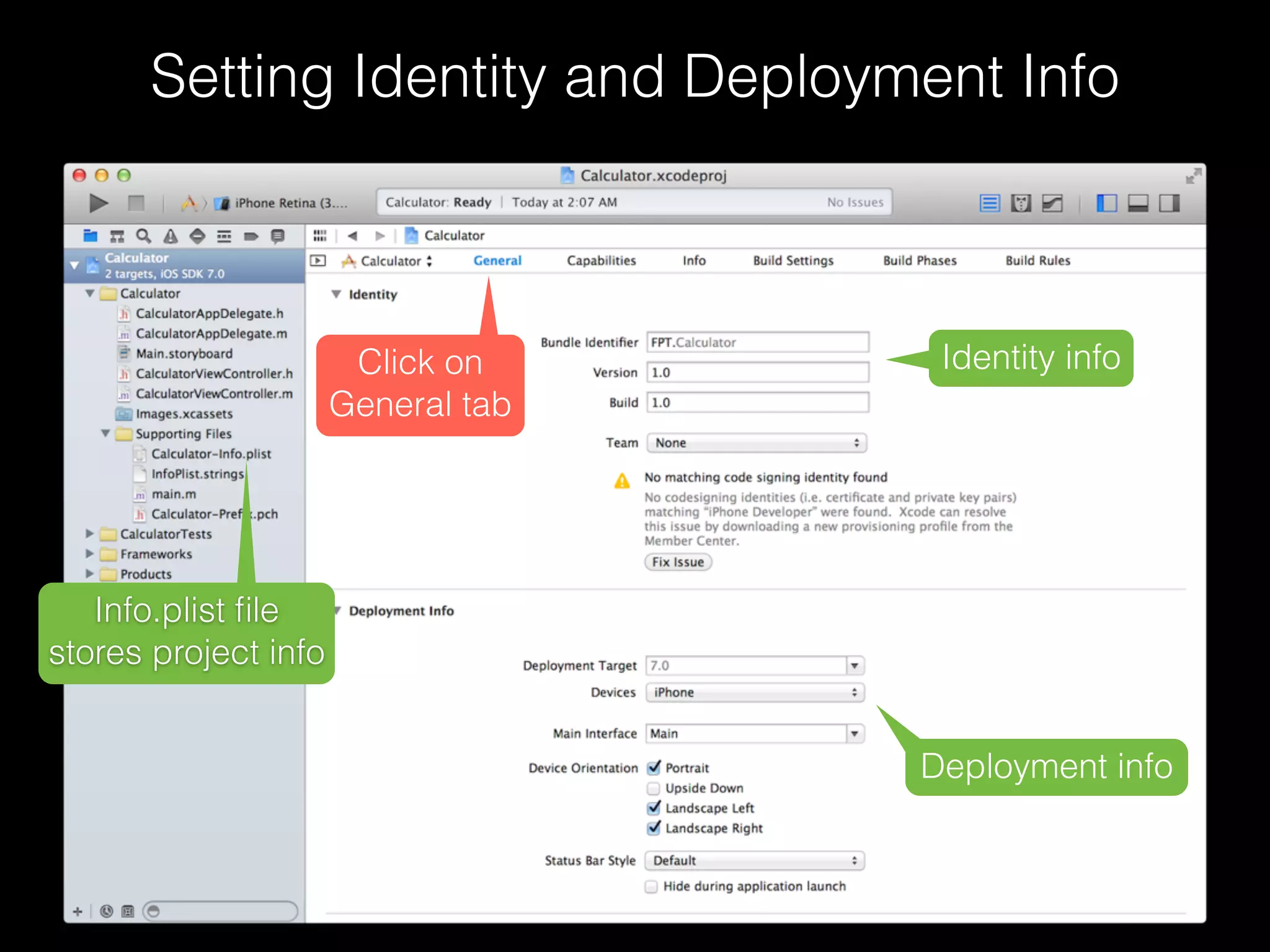Toggle the Navigator pane visibility
Screen dimensions: 1270x952
pyautogui.click(x=1106, y=203)
